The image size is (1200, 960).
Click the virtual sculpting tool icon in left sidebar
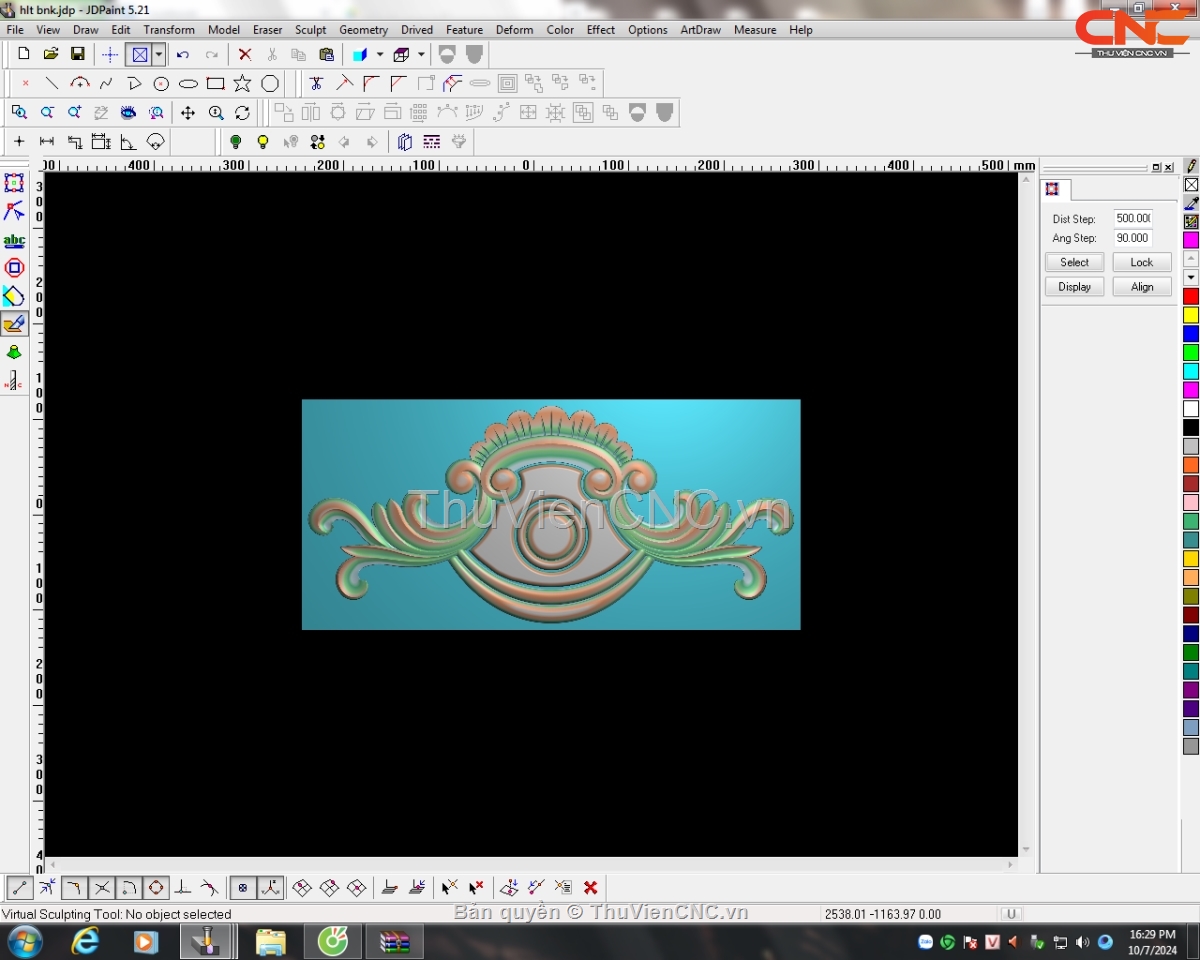pos(14,323)
